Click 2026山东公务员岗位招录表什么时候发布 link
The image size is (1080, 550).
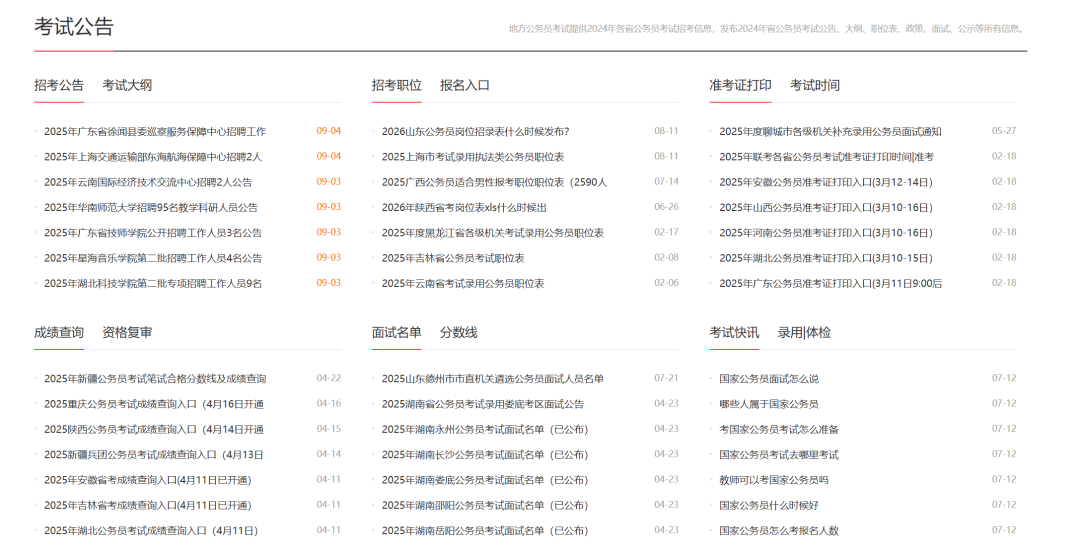(x=475, y=132)
